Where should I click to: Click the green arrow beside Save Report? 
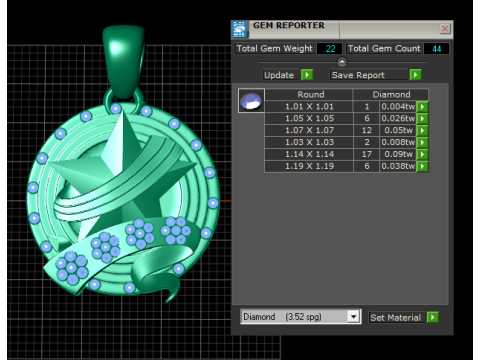[x=416, y=75]
